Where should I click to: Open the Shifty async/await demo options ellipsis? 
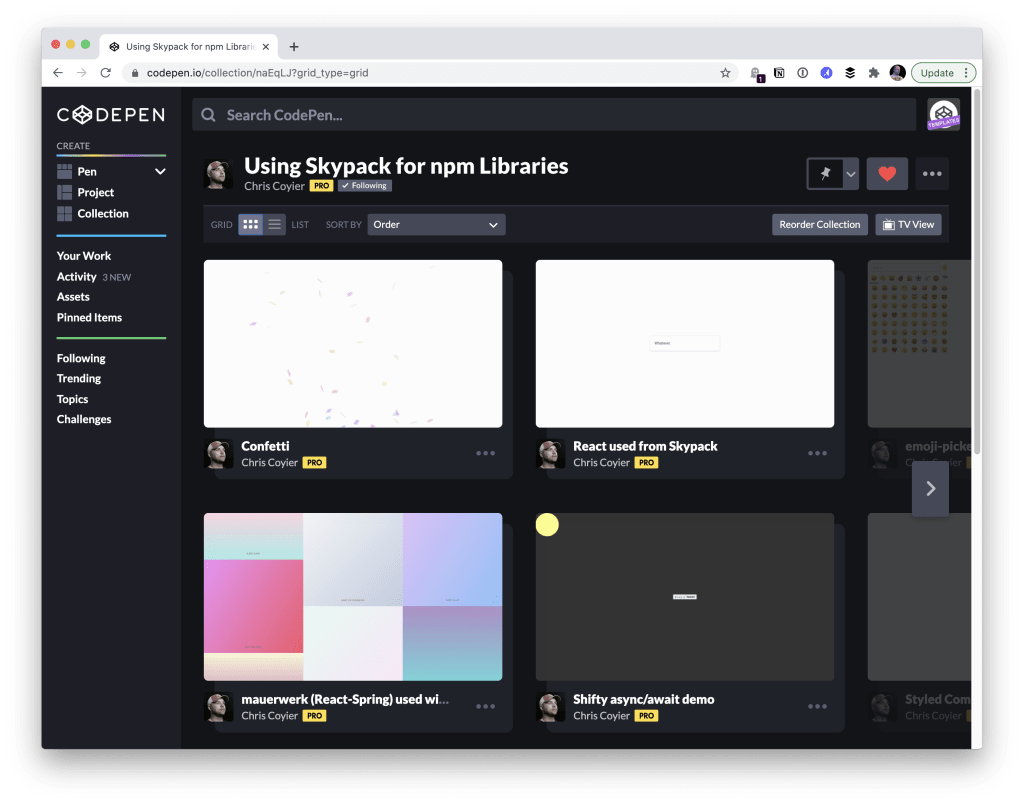817,707
